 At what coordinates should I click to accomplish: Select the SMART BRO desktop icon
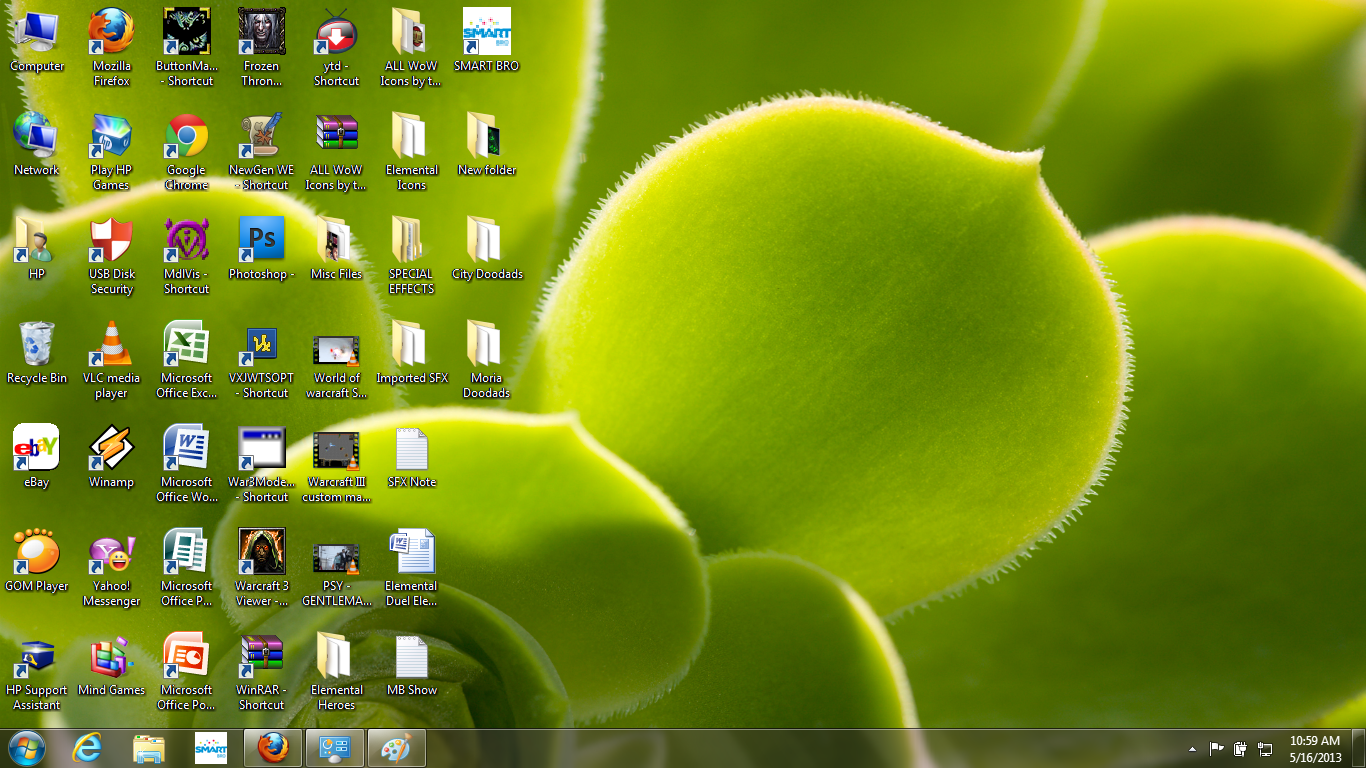coord(487,40)
